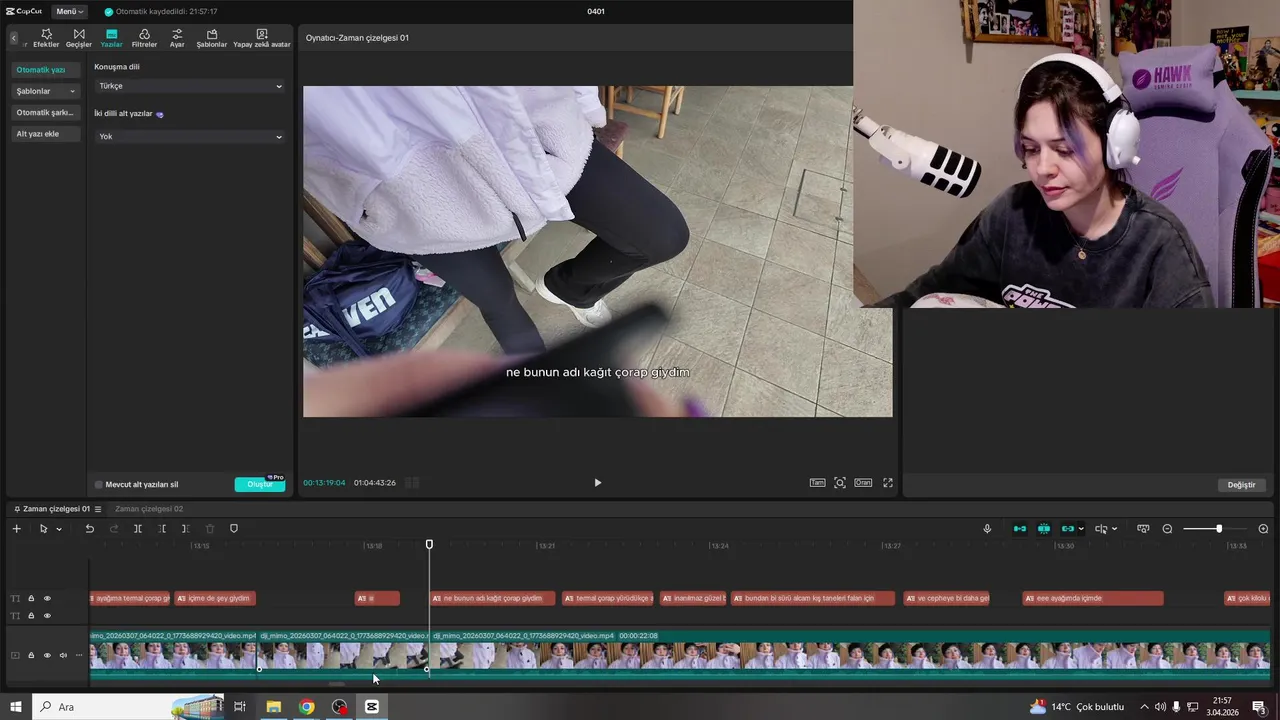Viewport: 1280px width, 720px height.
Task: Select the Otomatik şarkı sidebar item
Action: 46,113
